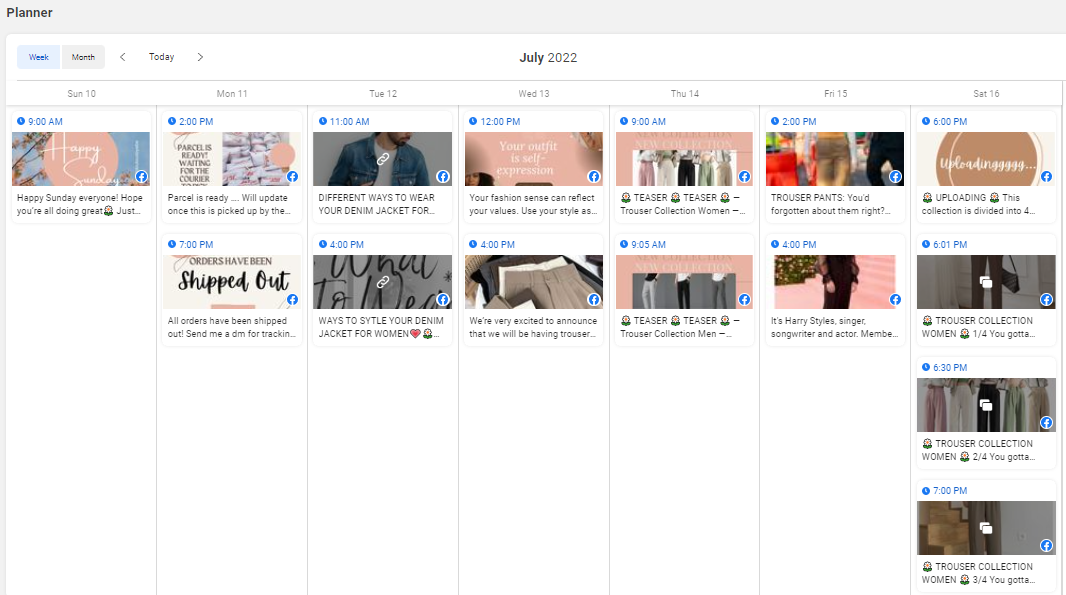Open the Parcel is Ready post thumbnail
Image resolution: width=1066 pixels, height=595 pixels.
232,158
